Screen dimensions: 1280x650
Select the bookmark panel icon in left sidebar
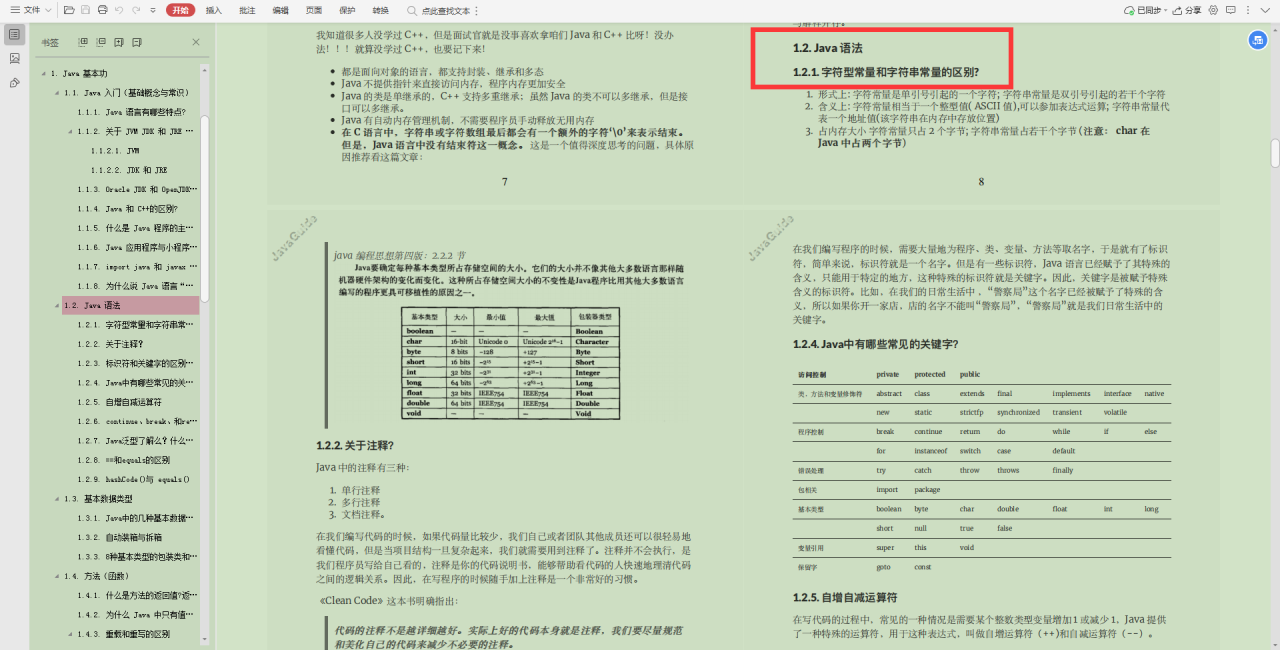pyautogui.click(x=14, y=34)
